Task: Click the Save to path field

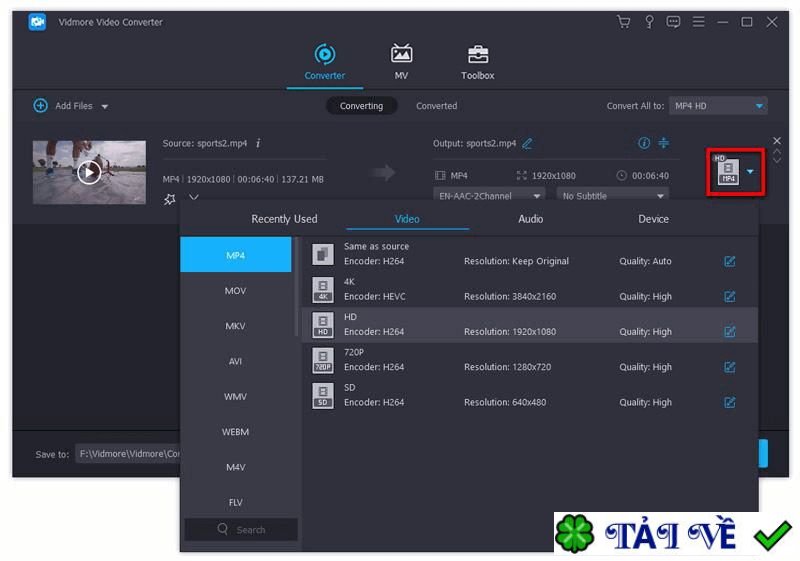Action: [x=128, y=453]
